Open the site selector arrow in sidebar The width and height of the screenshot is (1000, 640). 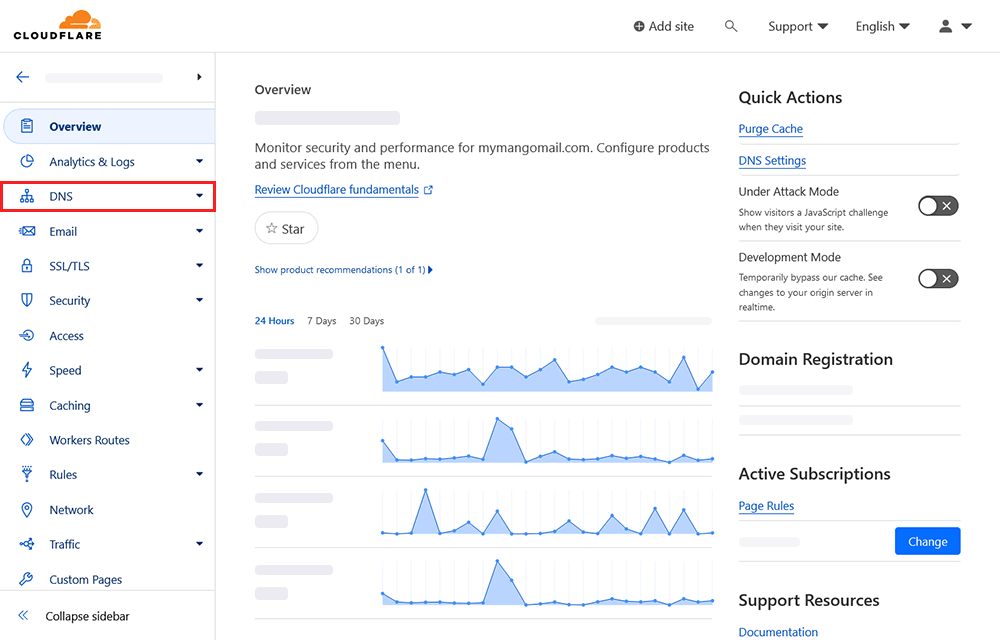coord(199,77)
